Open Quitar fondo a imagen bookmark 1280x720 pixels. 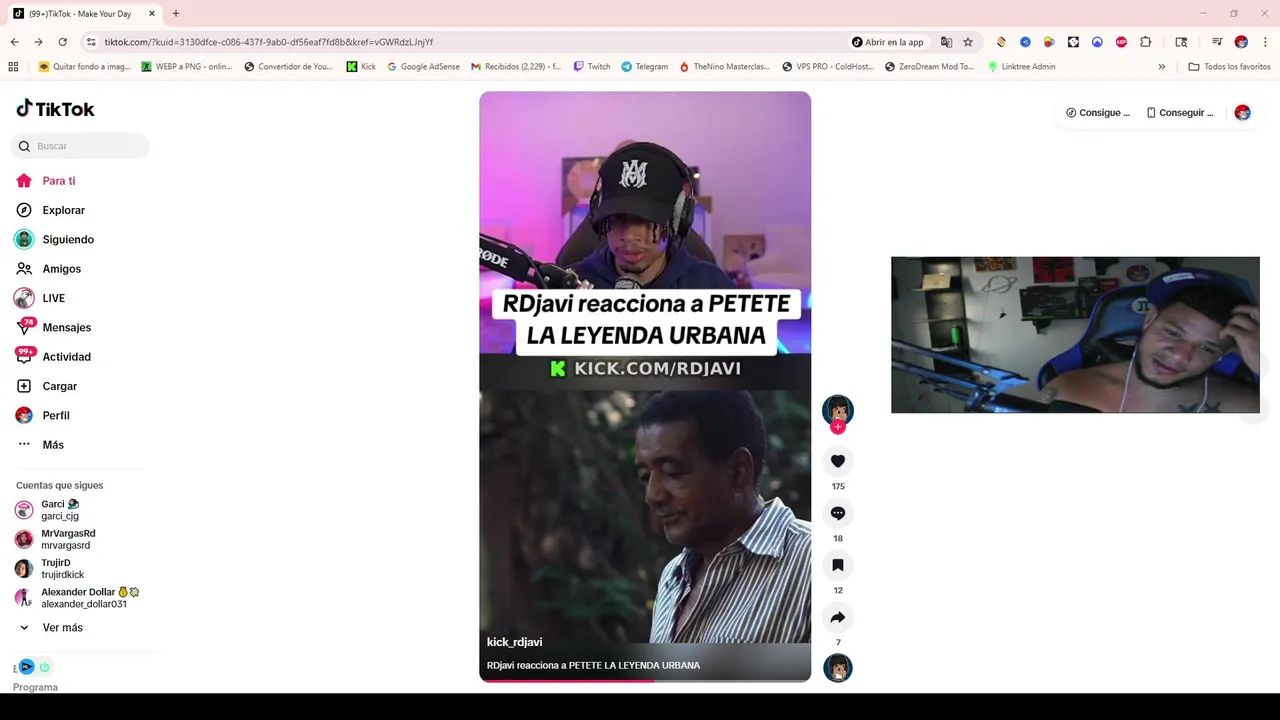(84, 67)
